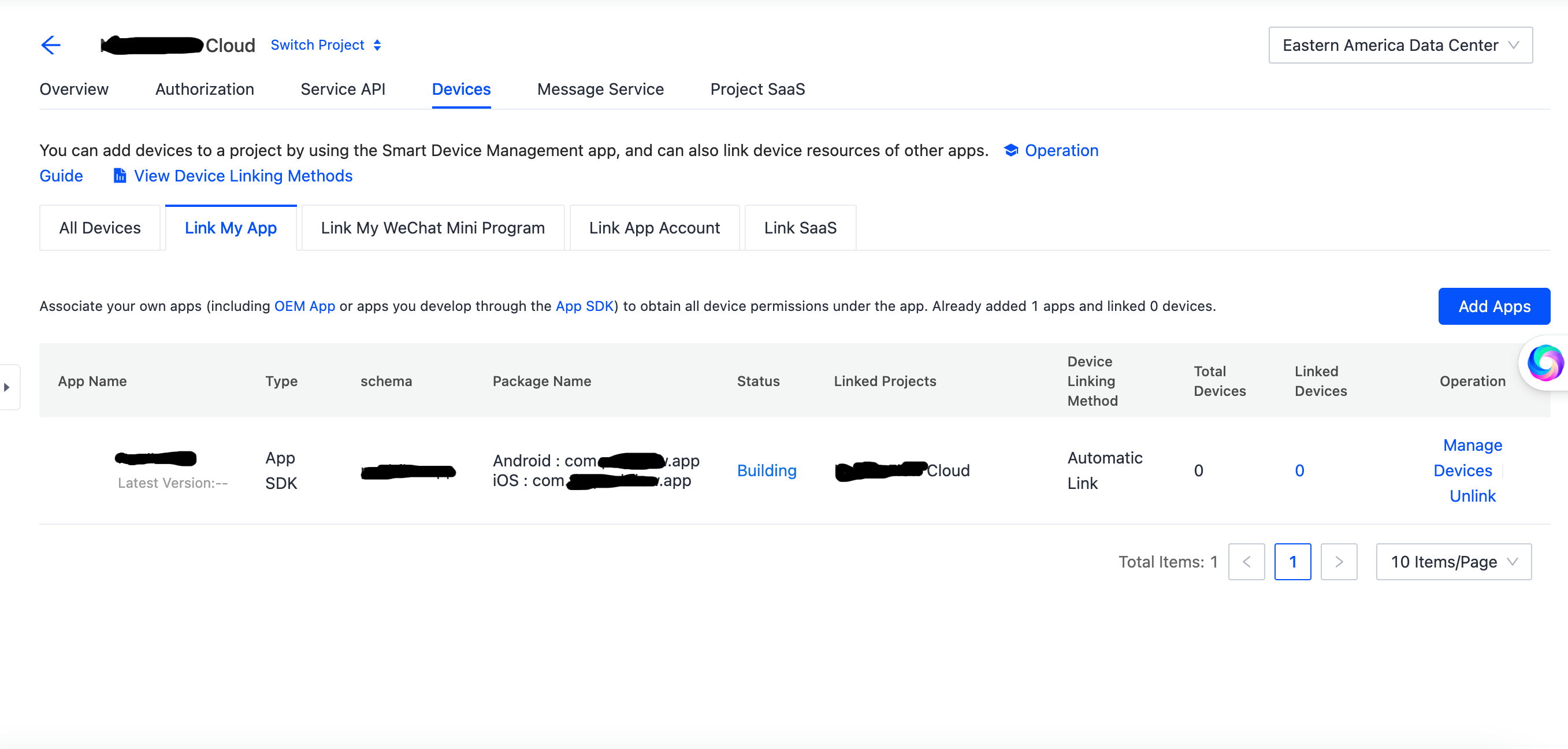
Task: Click page number 1 in pagination
Action: tap(1293, 561)
